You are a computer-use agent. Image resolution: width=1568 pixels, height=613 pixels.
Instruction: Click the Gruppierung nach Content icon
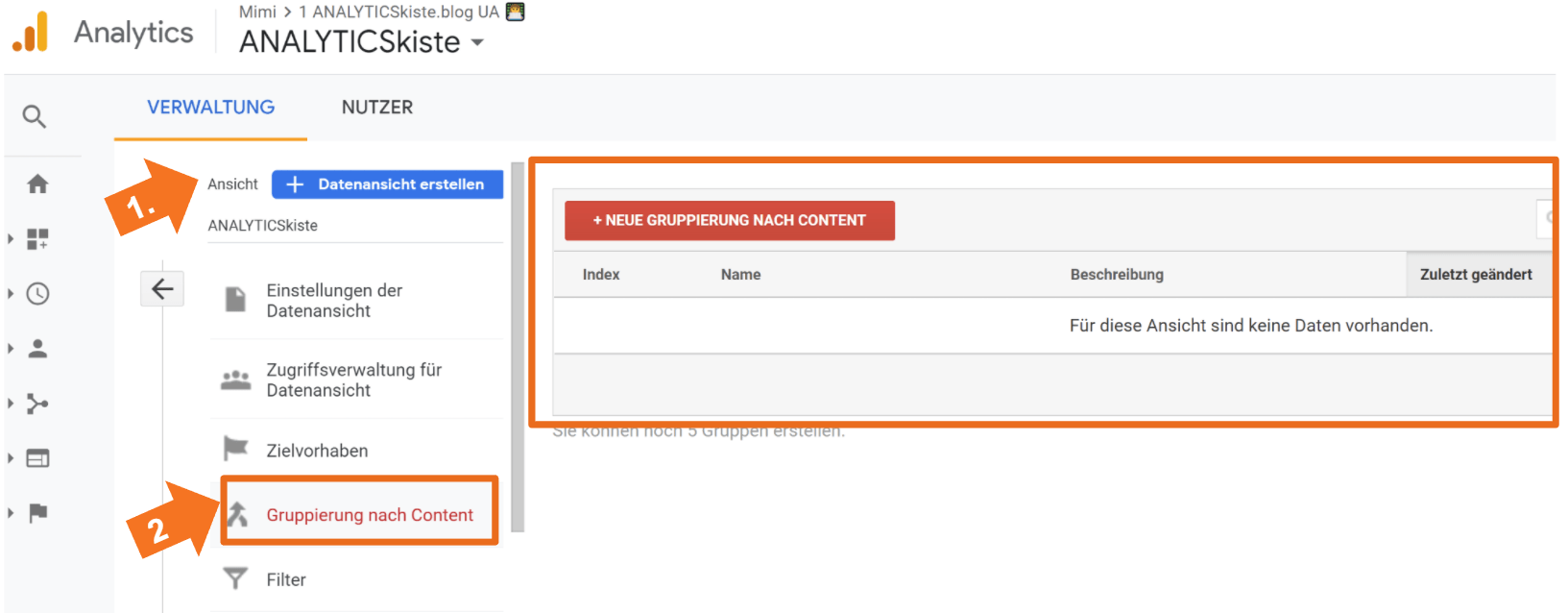tap(238, 514)
